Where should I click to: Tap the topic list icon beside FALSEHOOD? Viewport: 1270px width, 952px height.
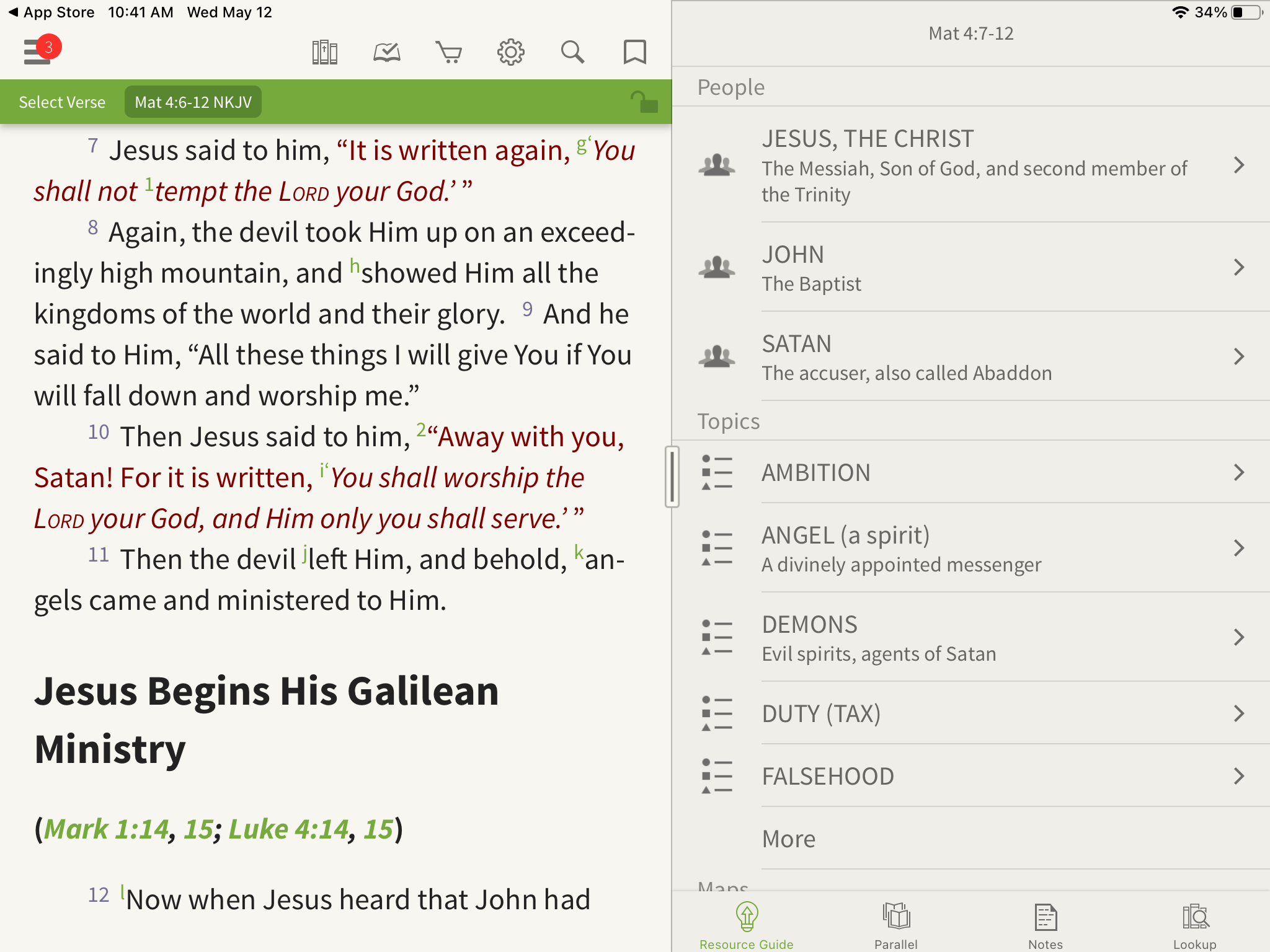coord(717,776)
